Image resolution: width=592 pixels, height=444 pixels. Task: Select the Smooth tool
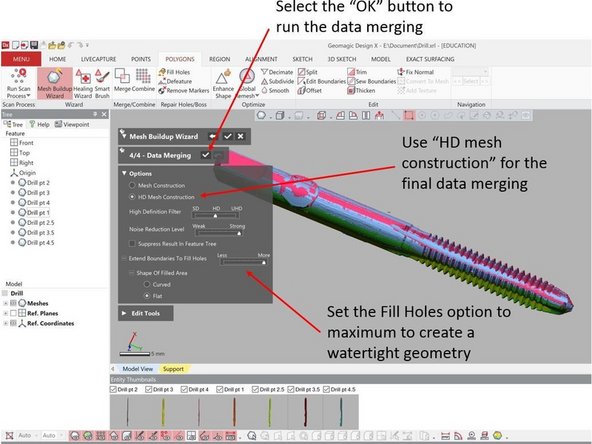point(275,91)
